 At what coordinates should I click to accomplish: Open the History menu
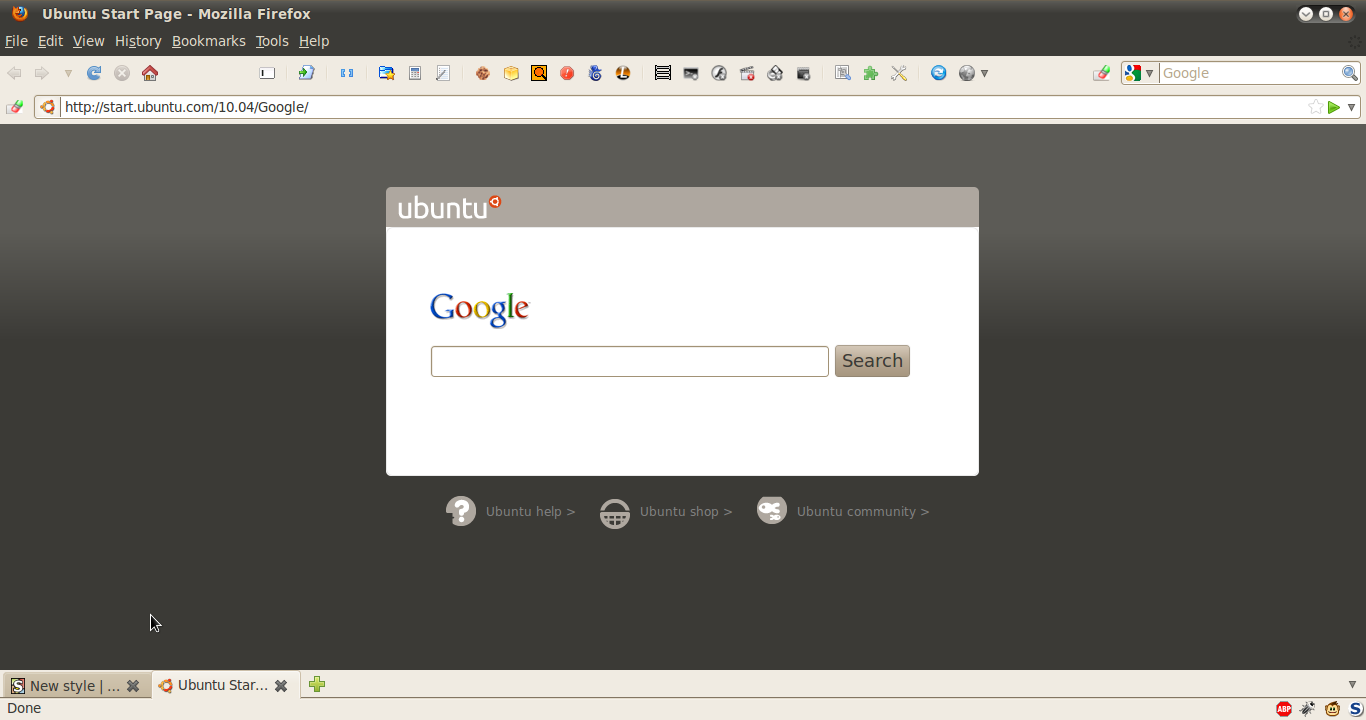click(x=138, y=41)
